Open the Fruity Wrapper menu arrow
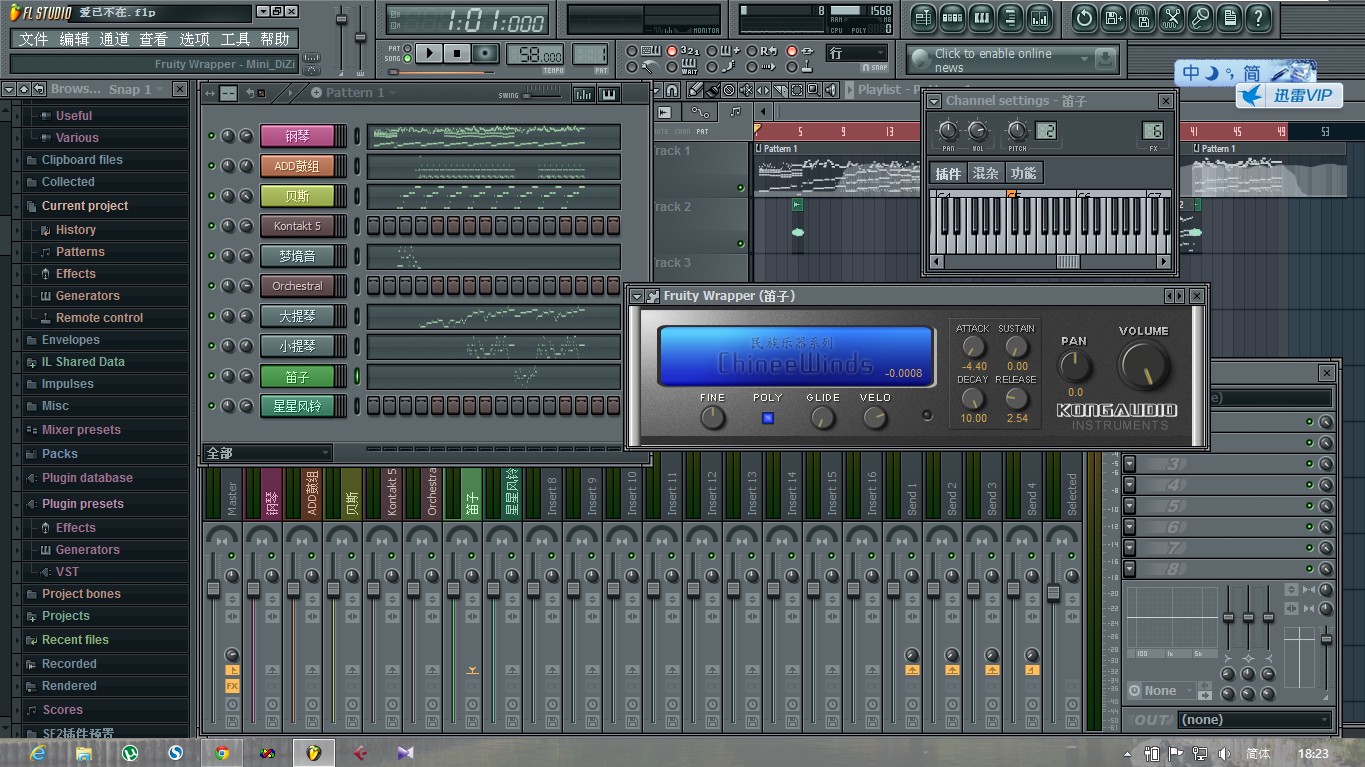1365x767 pixels. [x=636, y=296]
